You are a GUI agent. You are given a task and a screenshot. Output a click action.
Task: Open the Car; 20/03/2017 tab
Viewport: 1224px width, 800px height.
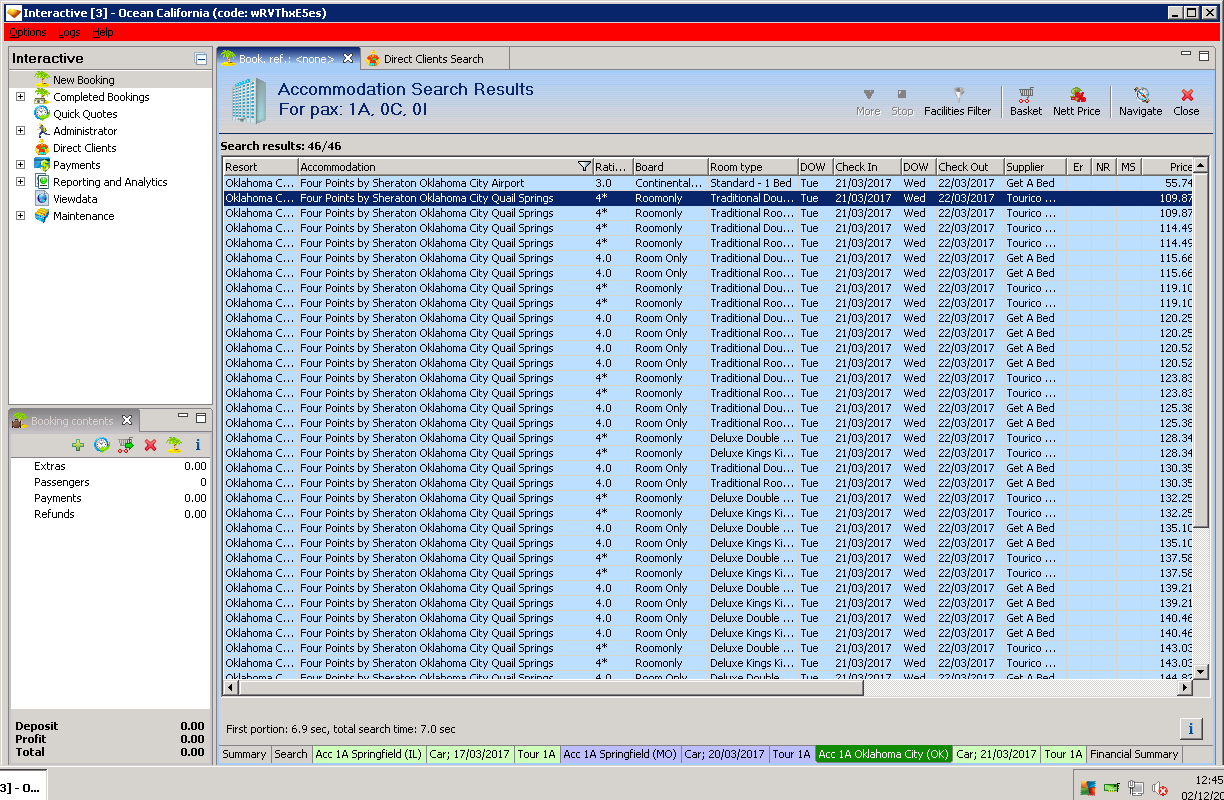click(724, 754)
